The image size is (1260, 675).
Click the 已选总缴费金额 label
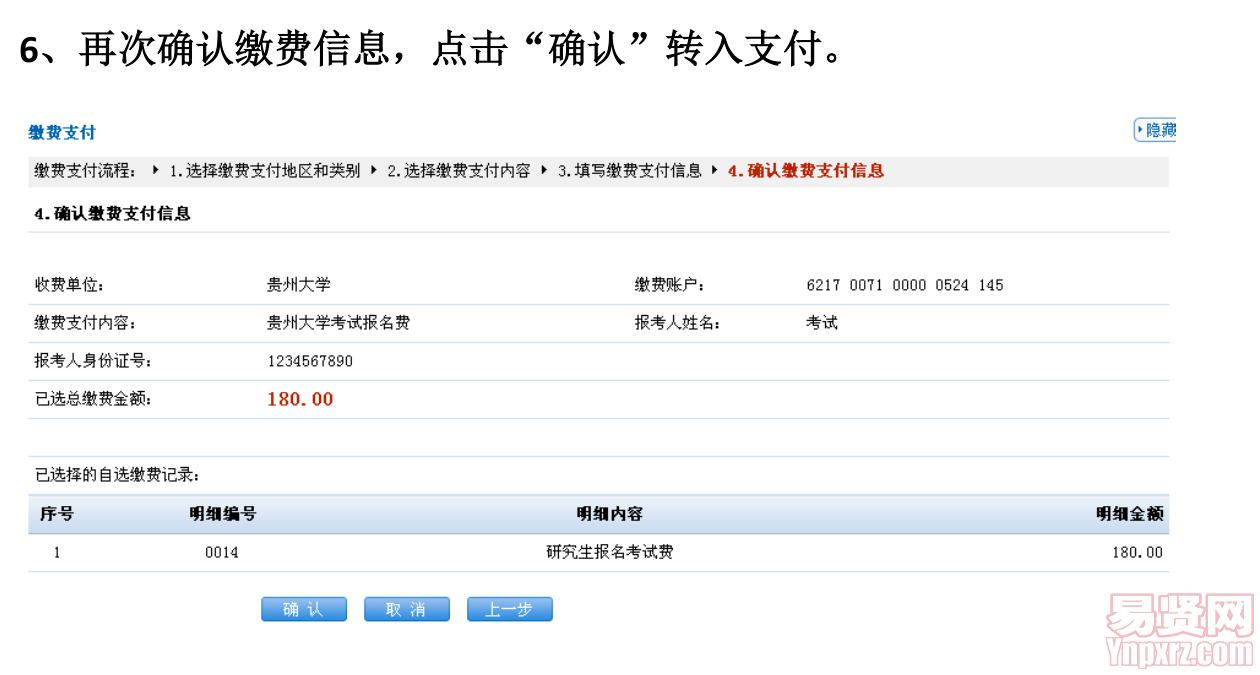click(x=93, y=399)
